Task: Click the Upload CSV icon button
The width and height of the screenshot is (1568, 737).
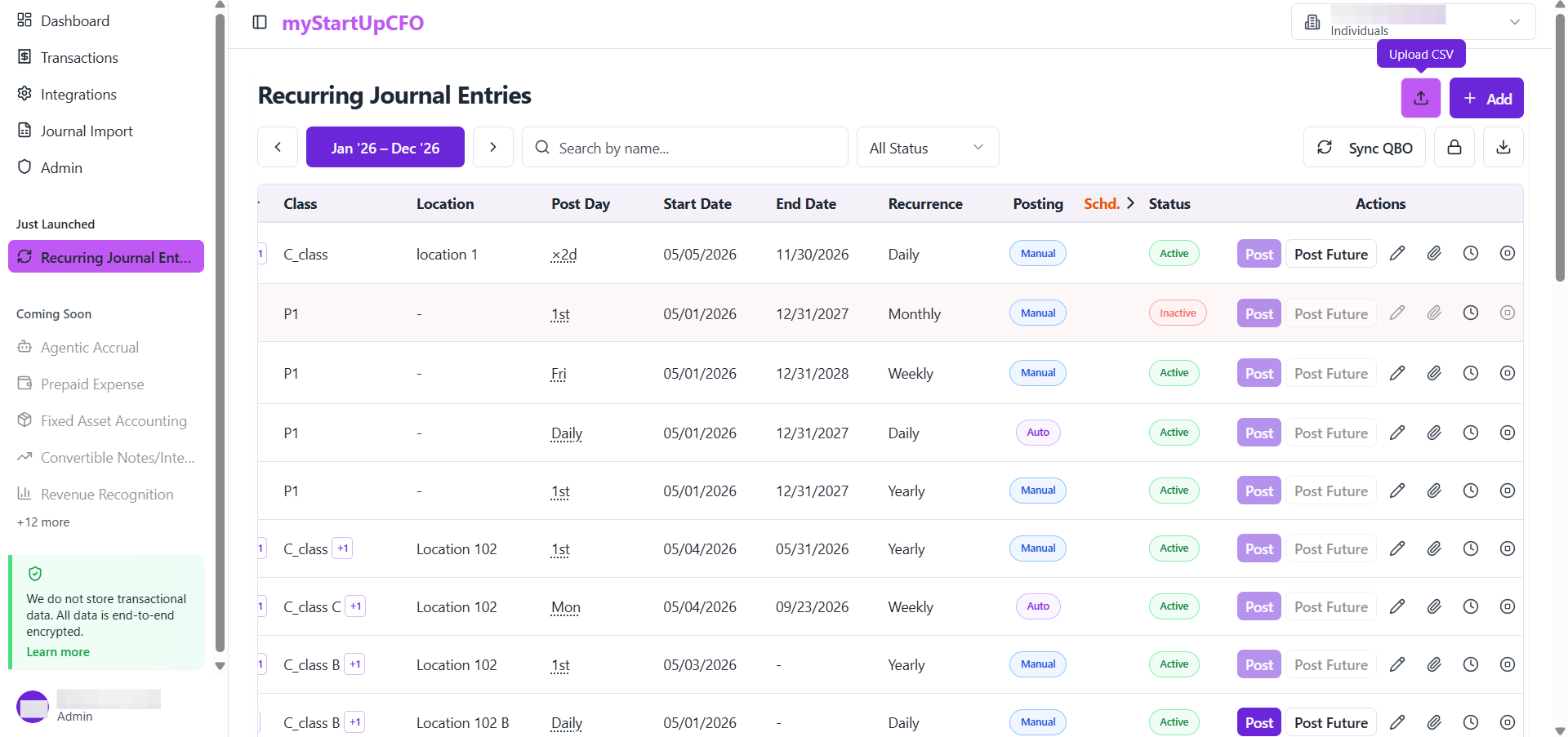Action: pyautogui.click(x=1421, y=98)
